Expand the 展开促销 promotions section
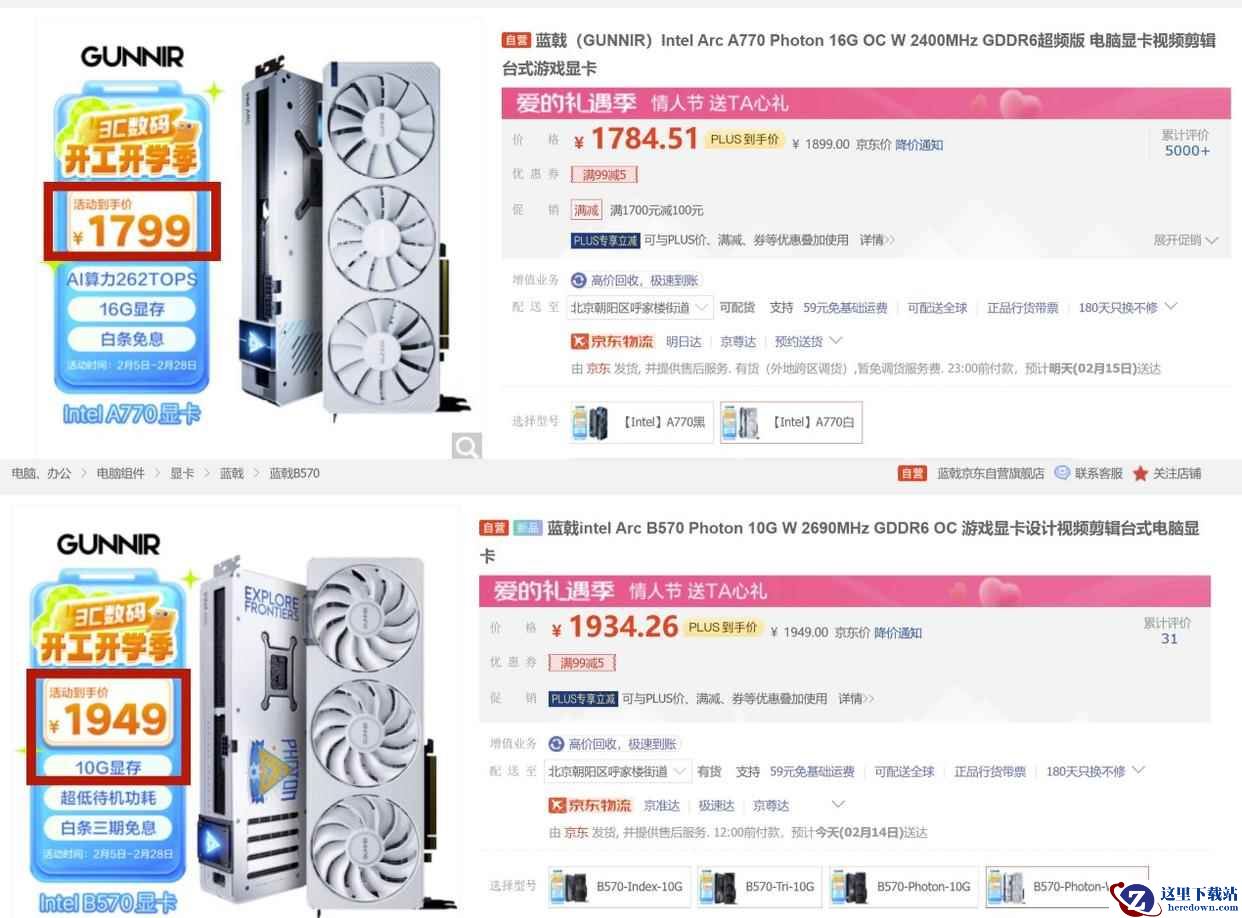The height and width of the screenshot is (918, 1242). point(1185,240)
